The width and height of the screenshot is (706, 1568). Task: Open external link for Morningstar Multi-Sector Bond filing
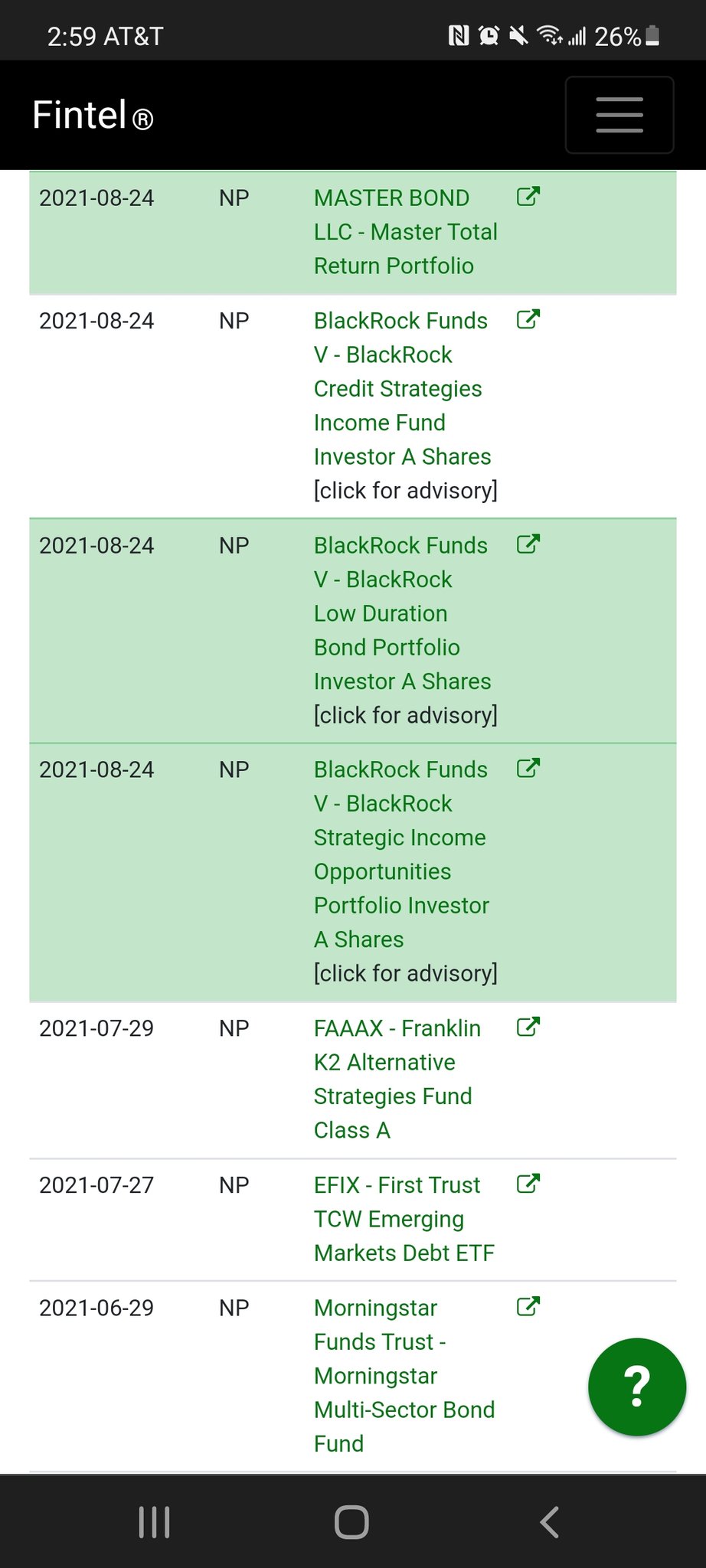click(x=528, y=1306)
